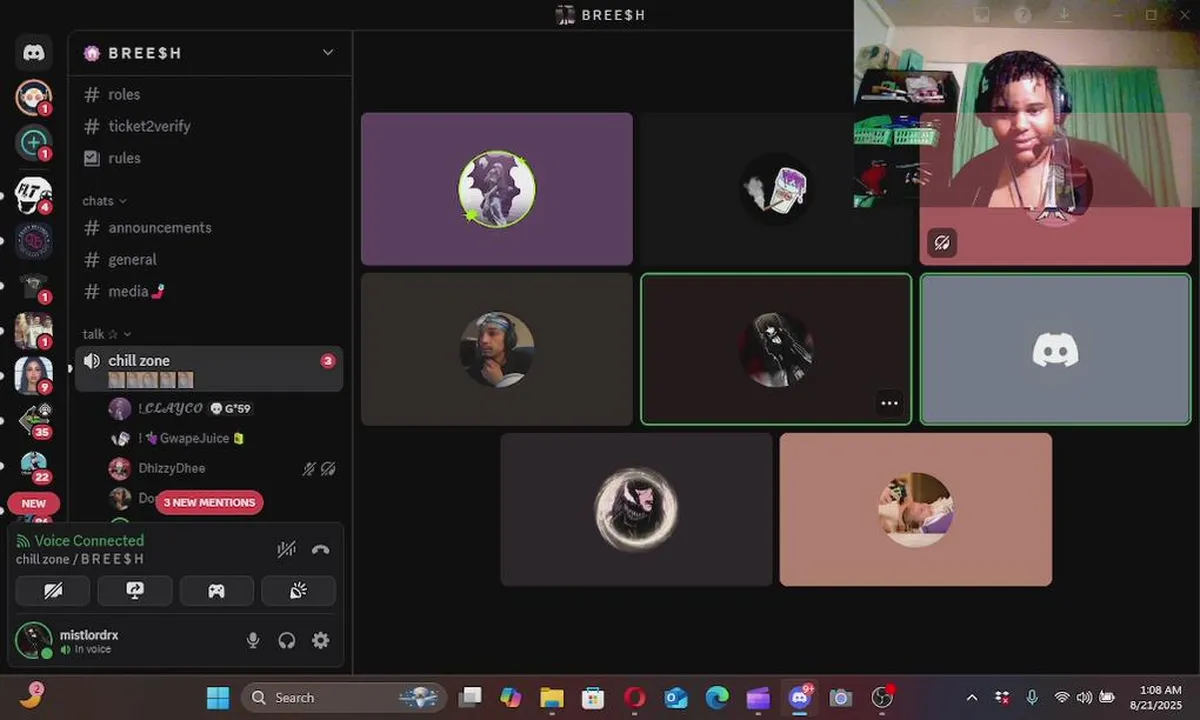Select participant tile with smoking cup avatar
The width and height of the screenshot is (1200, 720).
pos(776,189)
